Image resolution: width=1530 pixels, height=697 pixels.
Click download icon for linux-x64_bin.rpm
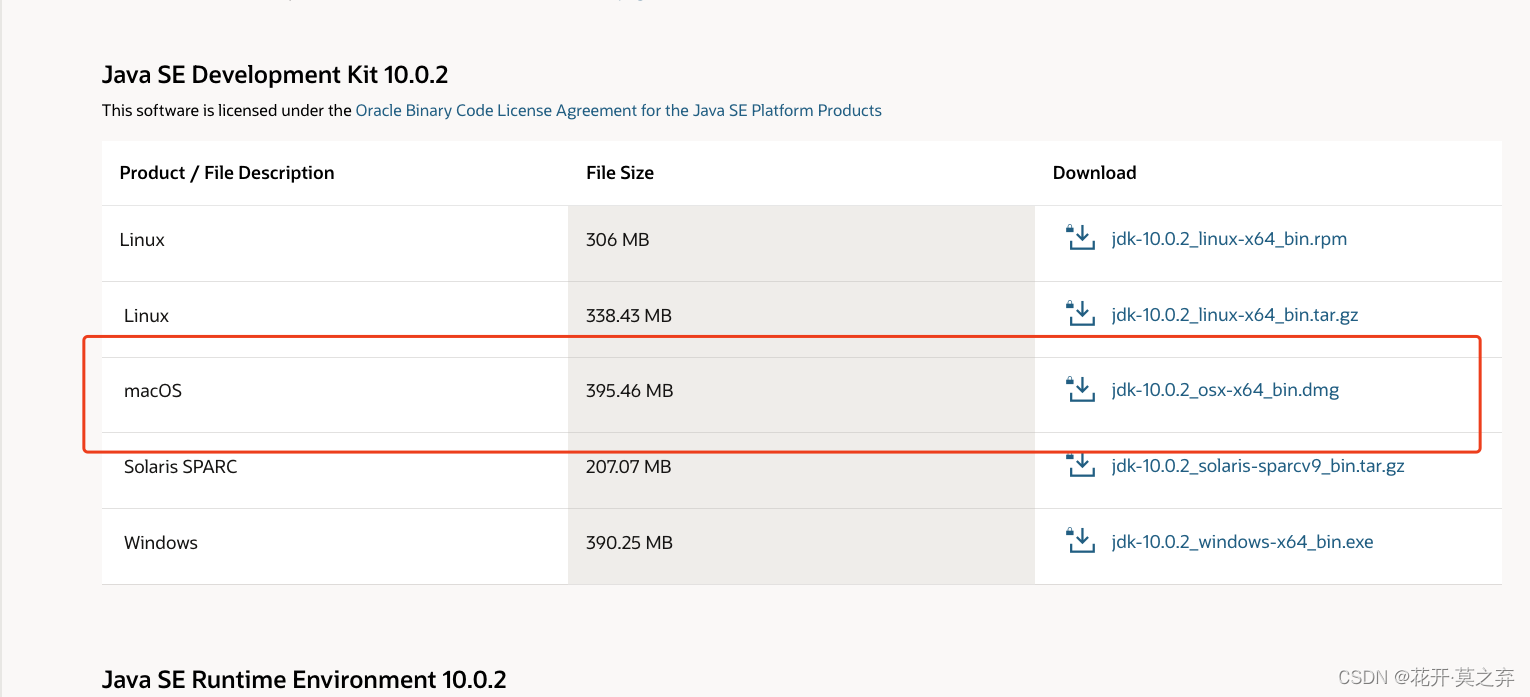pyautogui.click(x=1081, y=238)
